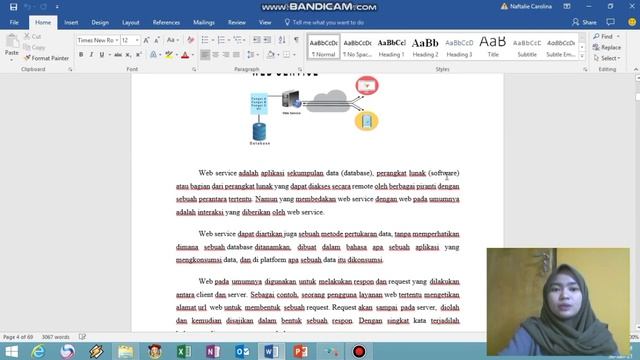Center align the paragraph
Image resolution: width=640 pixels, height=360 pixels.
pyautogui.click(x=216, y=54)
